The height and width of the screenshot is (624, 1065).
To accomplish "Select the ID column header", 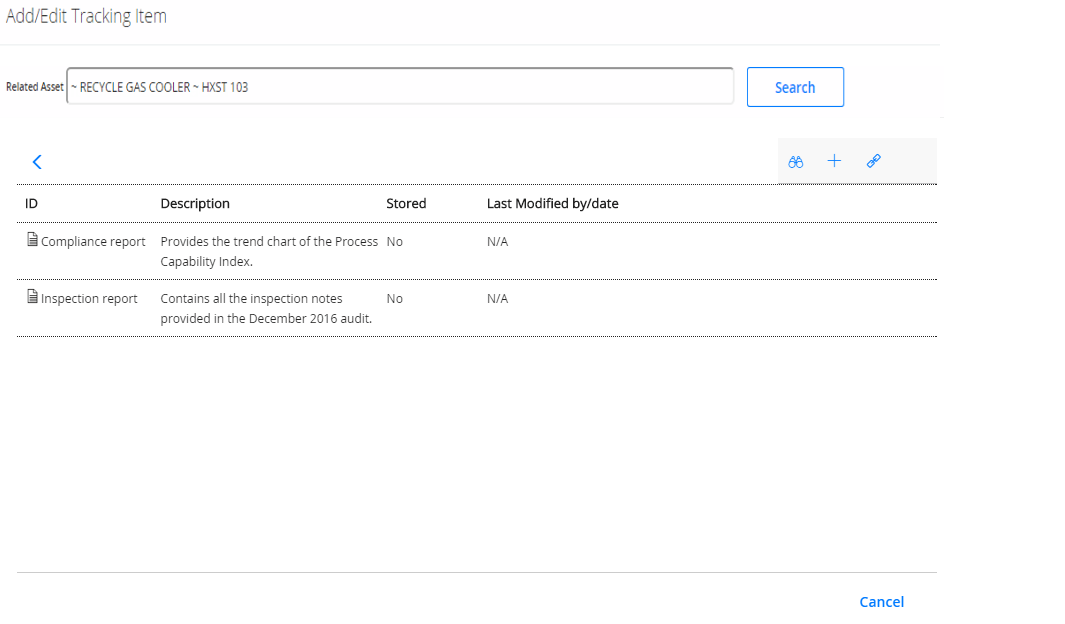I will (x=31, y=203).
